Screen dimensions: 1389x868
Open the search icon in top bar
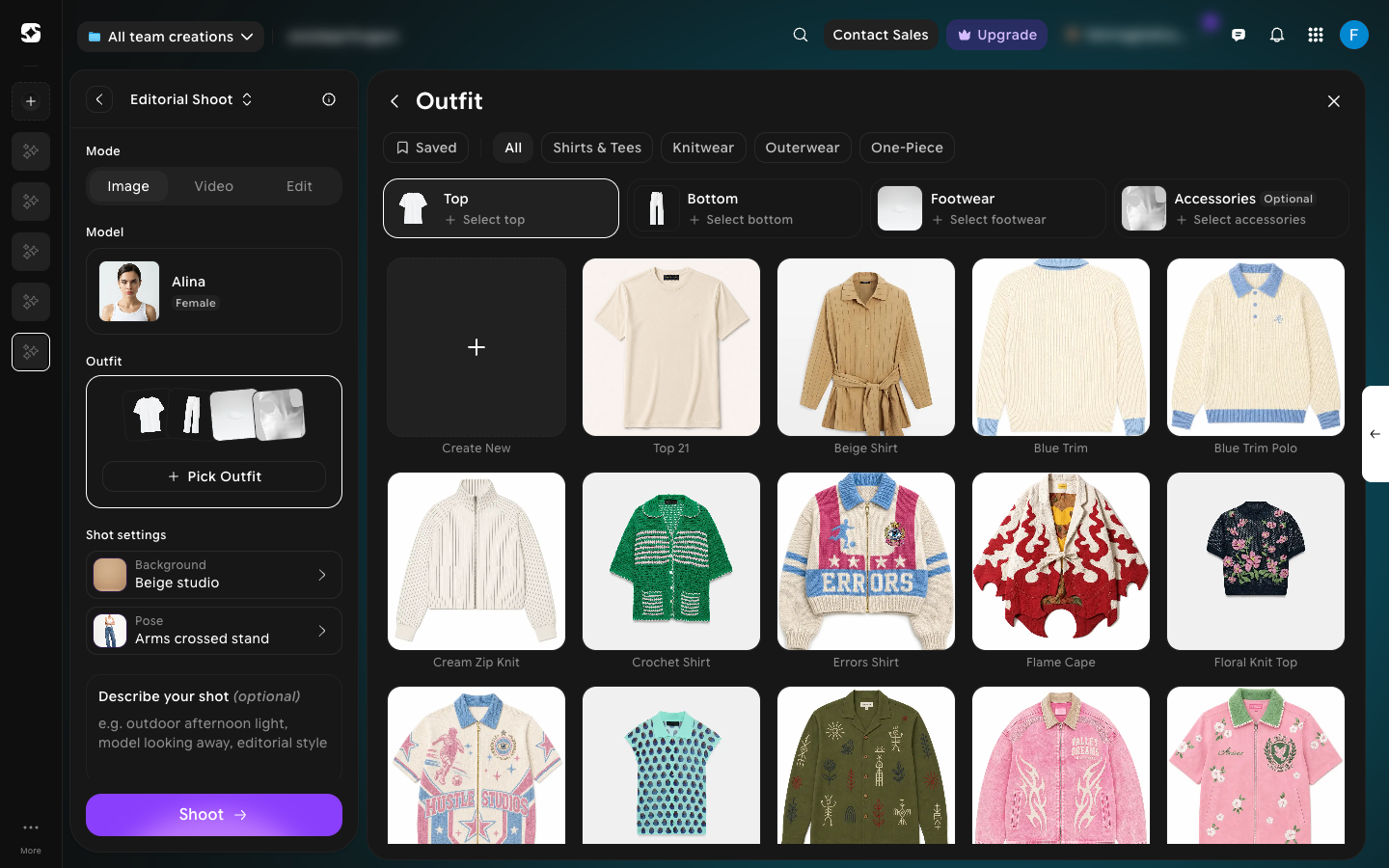801,35
